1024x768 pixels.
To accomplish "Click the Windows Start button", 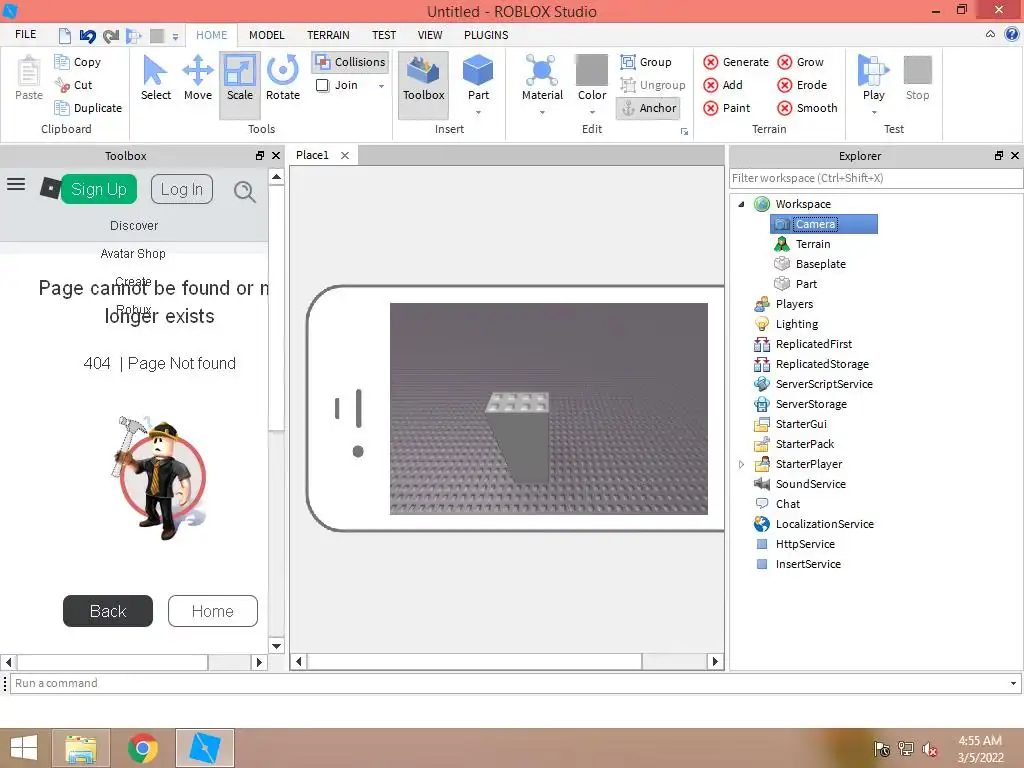I will (24, 748).
